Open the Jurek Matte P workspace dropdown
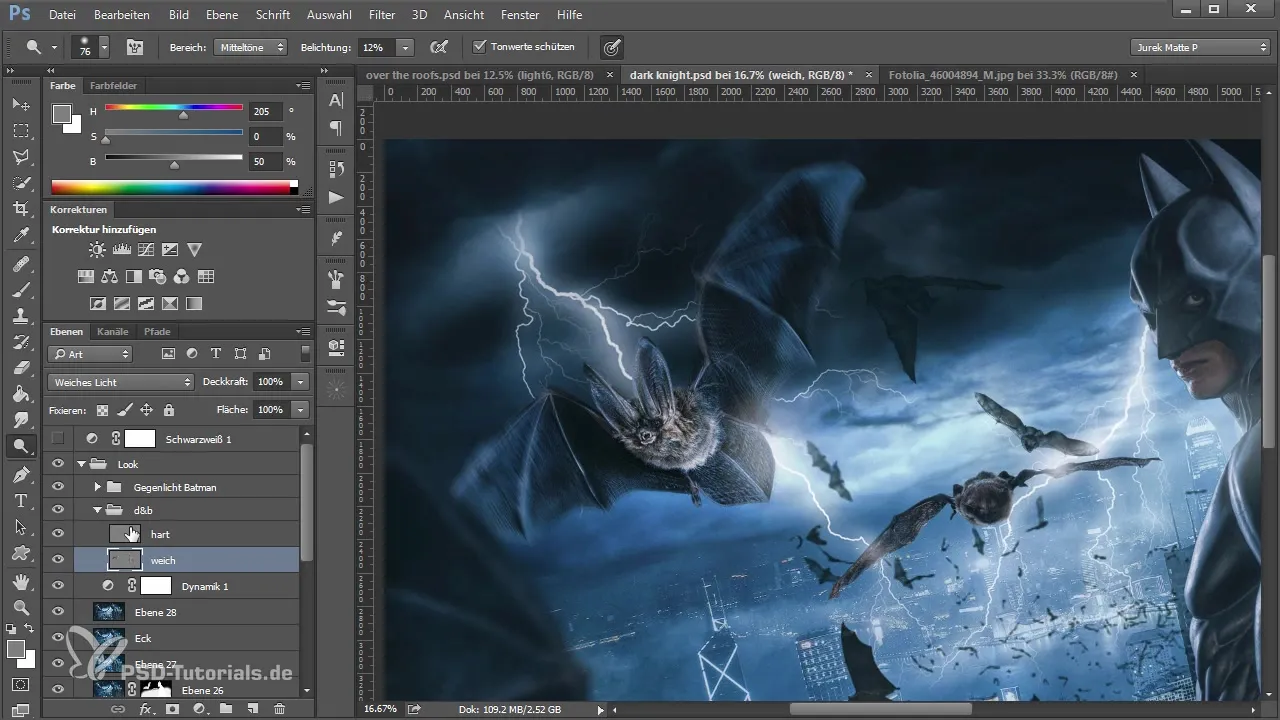The image size is (1280, 720). tap(1200, 47)
